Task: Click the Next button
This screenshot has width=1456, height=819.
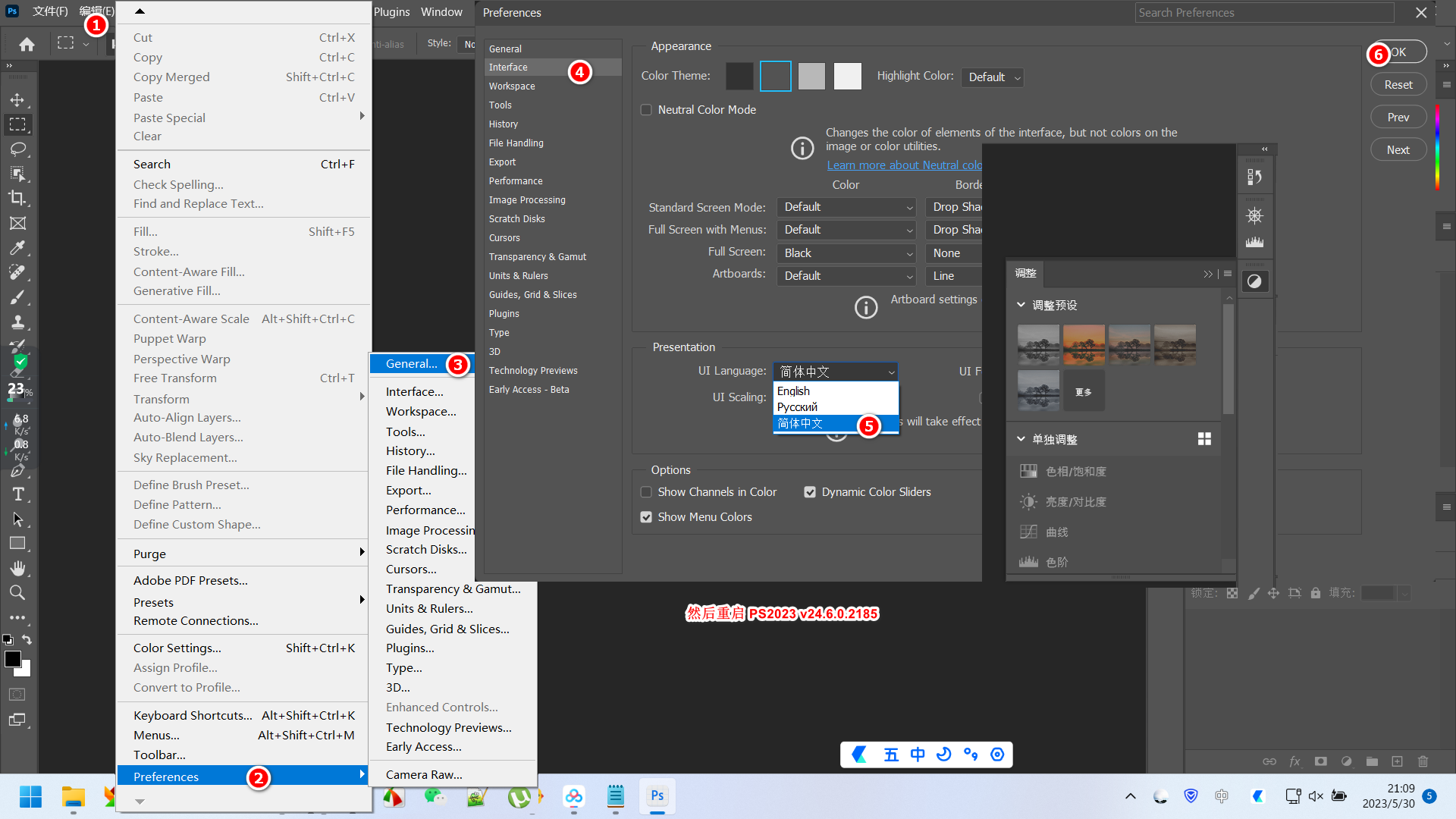Action: [1398, 150]
